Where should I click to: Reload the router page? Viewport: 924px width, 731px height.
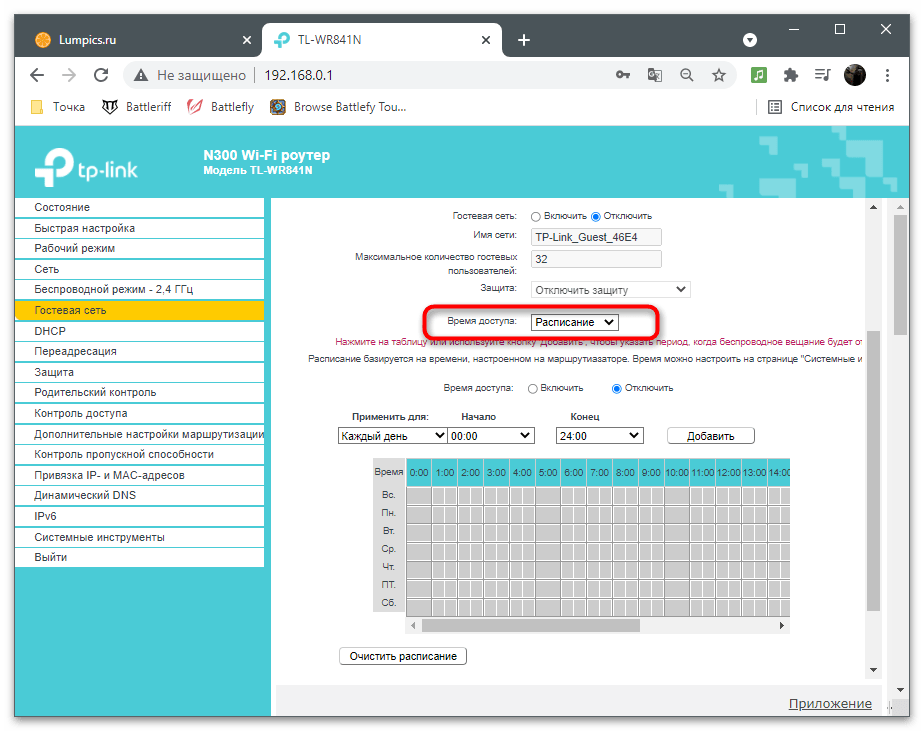coord(101,75)
